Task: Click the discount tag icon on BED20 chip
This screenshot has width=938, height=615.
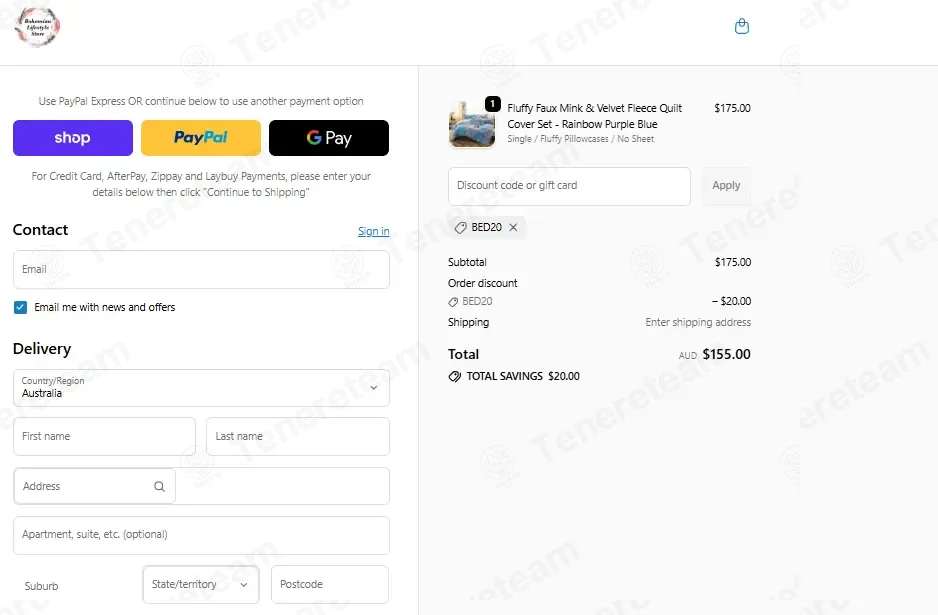Action: [460, 227]
